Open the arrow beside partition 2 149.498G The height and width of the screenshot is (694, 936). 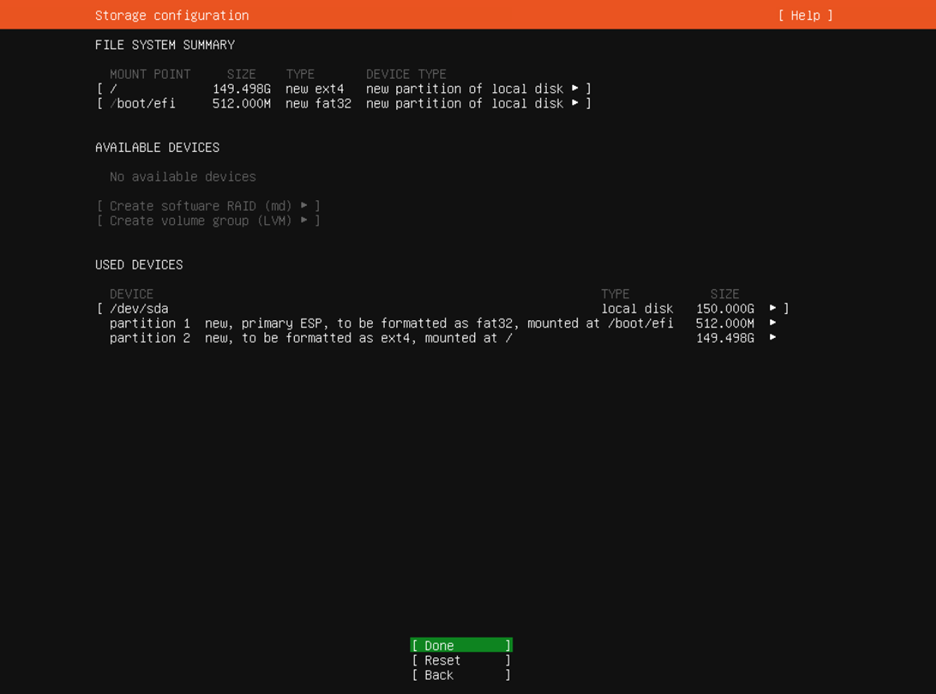coord(773,338)
